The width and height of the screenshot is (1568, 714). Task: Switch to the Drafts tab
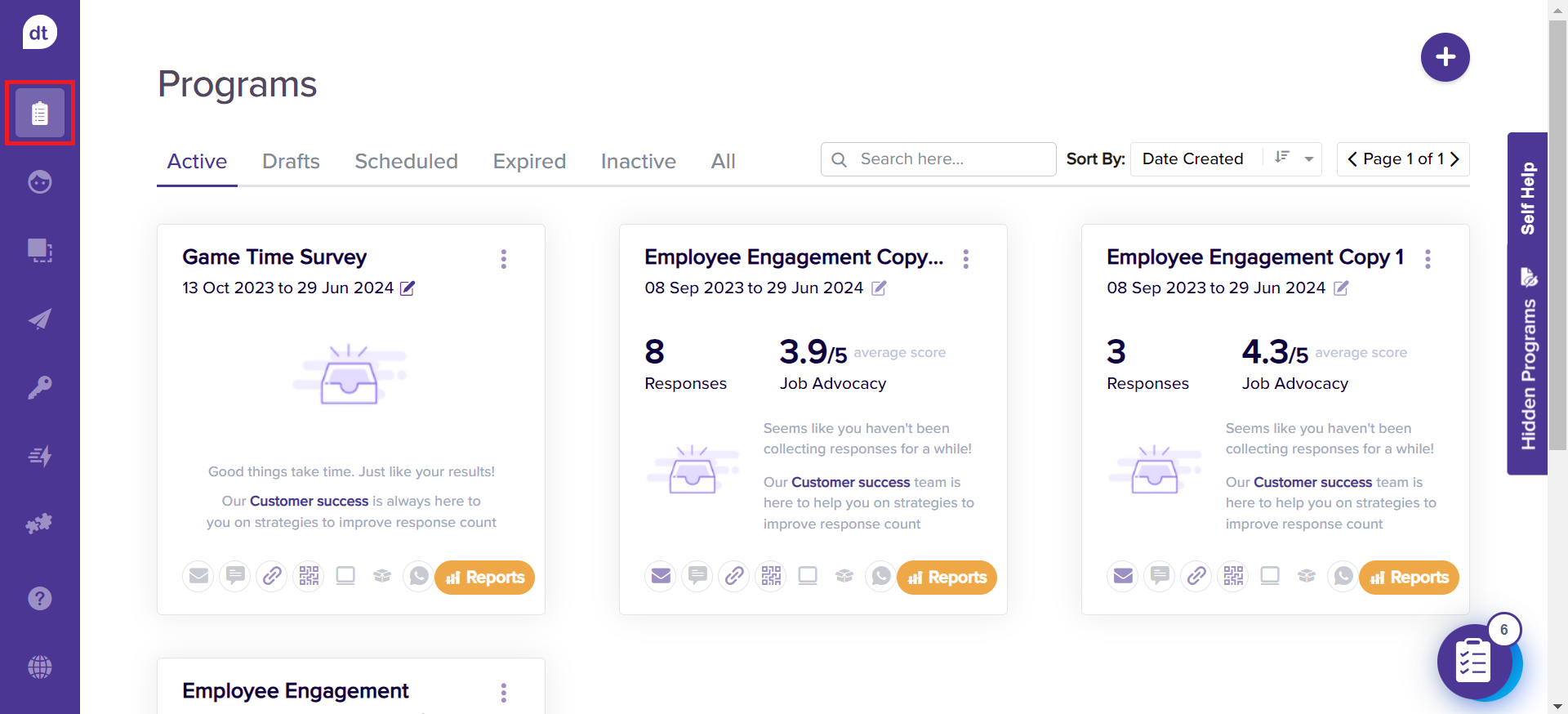[291, 162]
